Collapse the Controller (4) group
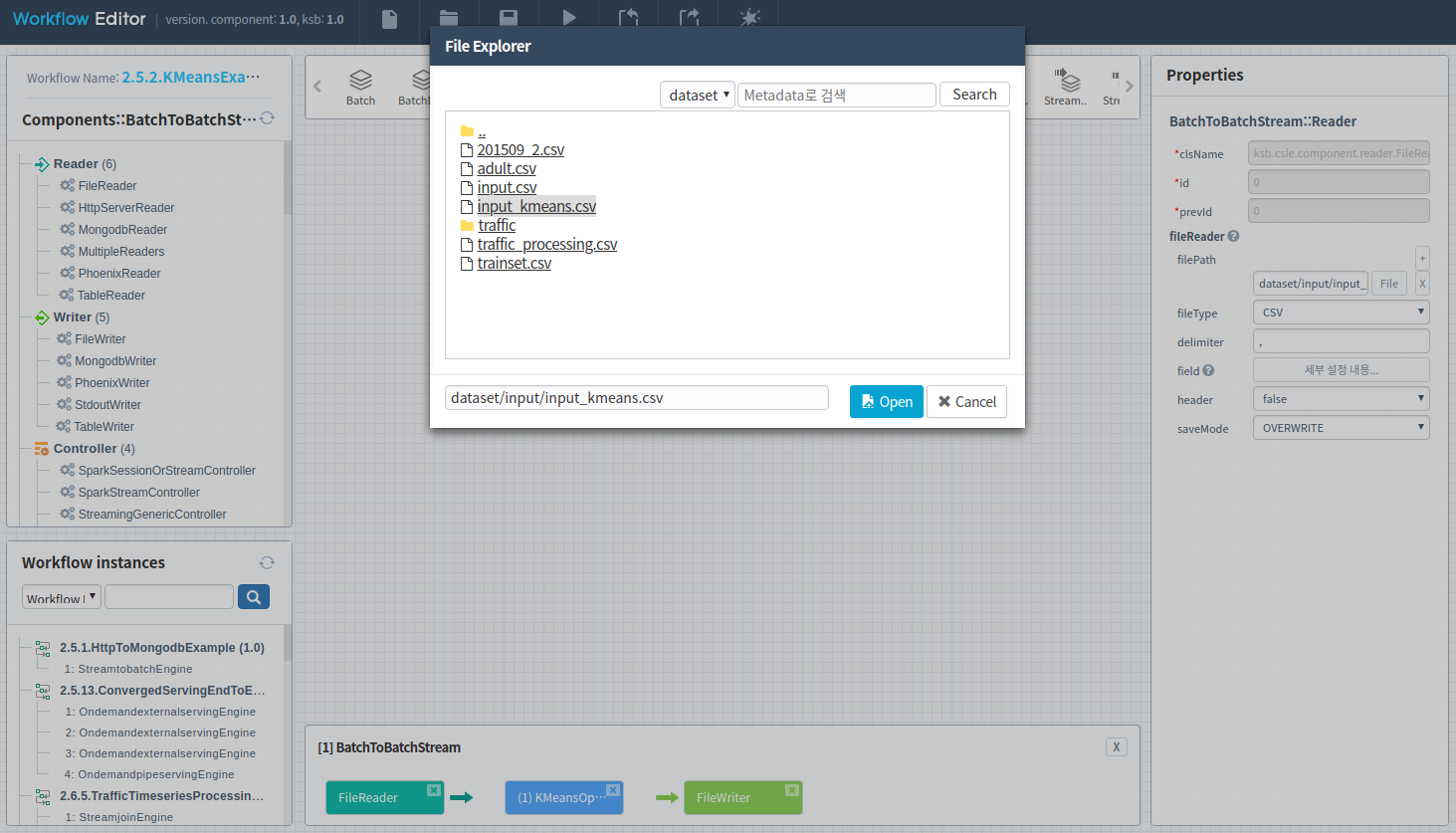 [42, 449]
